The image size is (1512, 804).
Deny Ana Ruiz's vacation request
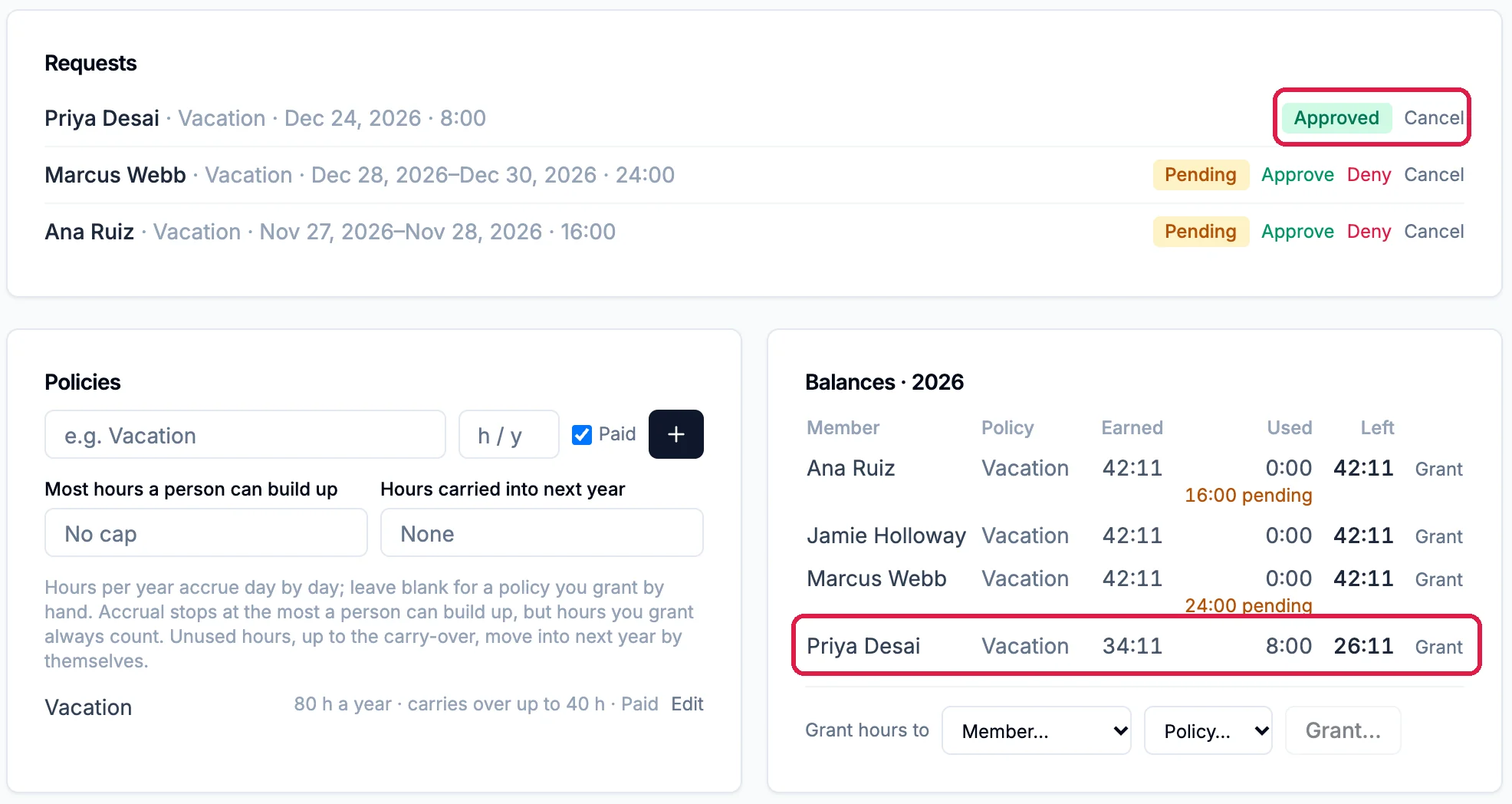1369,232
